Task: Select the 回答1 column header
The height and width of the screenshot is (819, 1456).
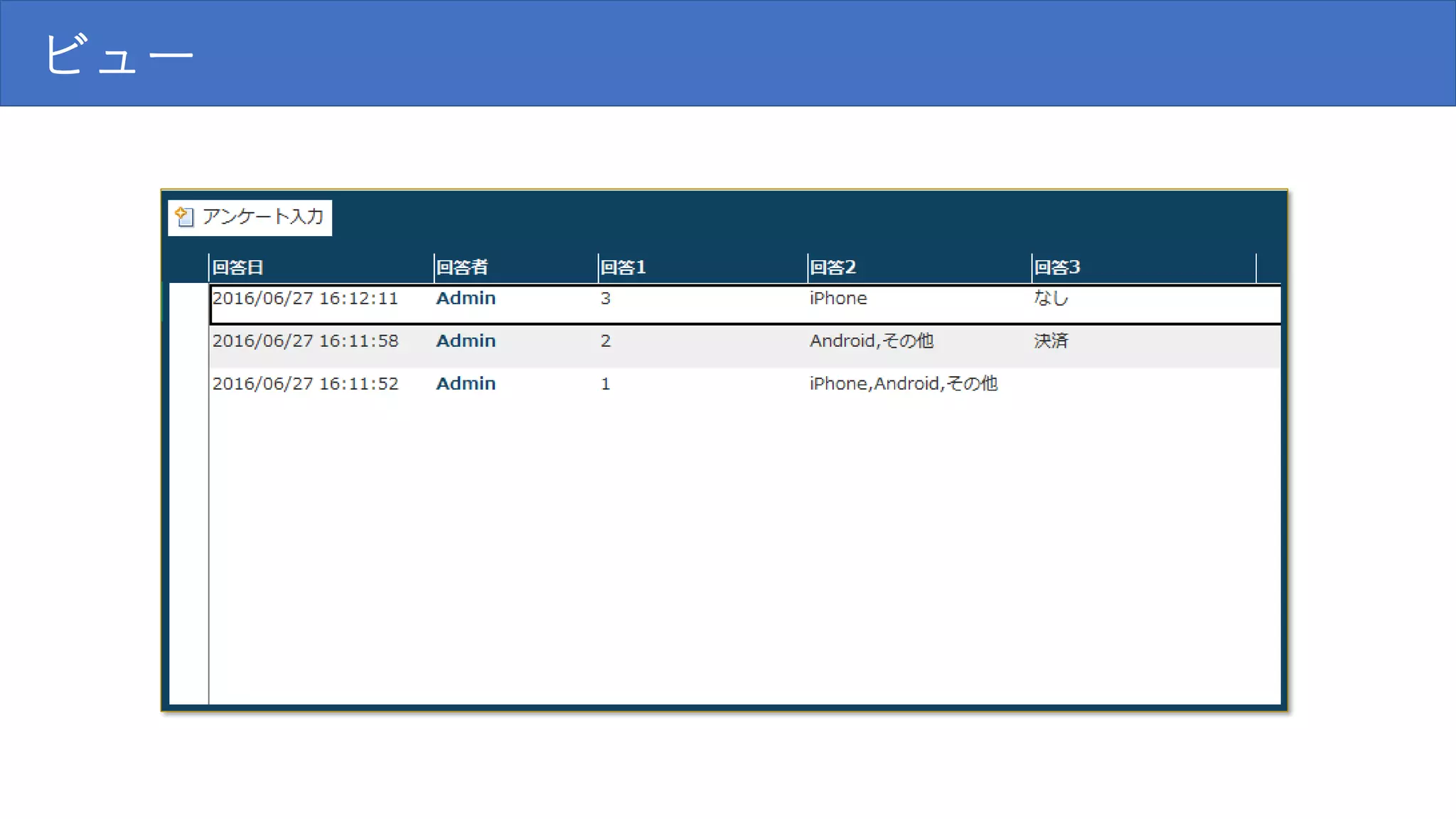Action: tap(623, 268)
